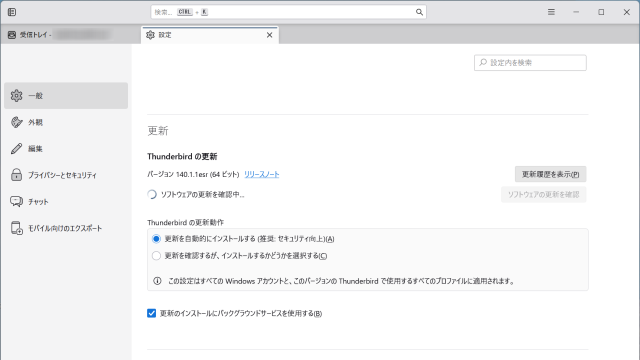Click the info icon beside the Windows accounts note
640x360 pixels.
[157, 281]
